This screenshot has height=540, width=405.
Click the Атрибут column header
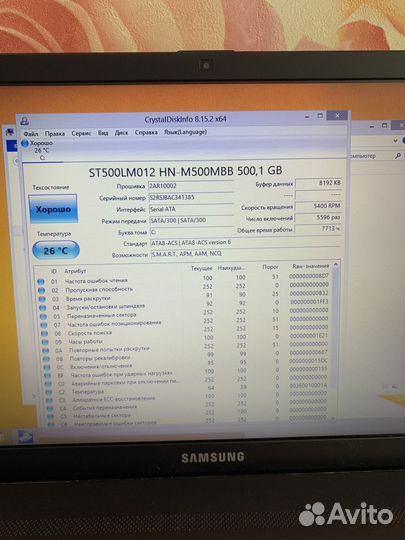[75, 271]
